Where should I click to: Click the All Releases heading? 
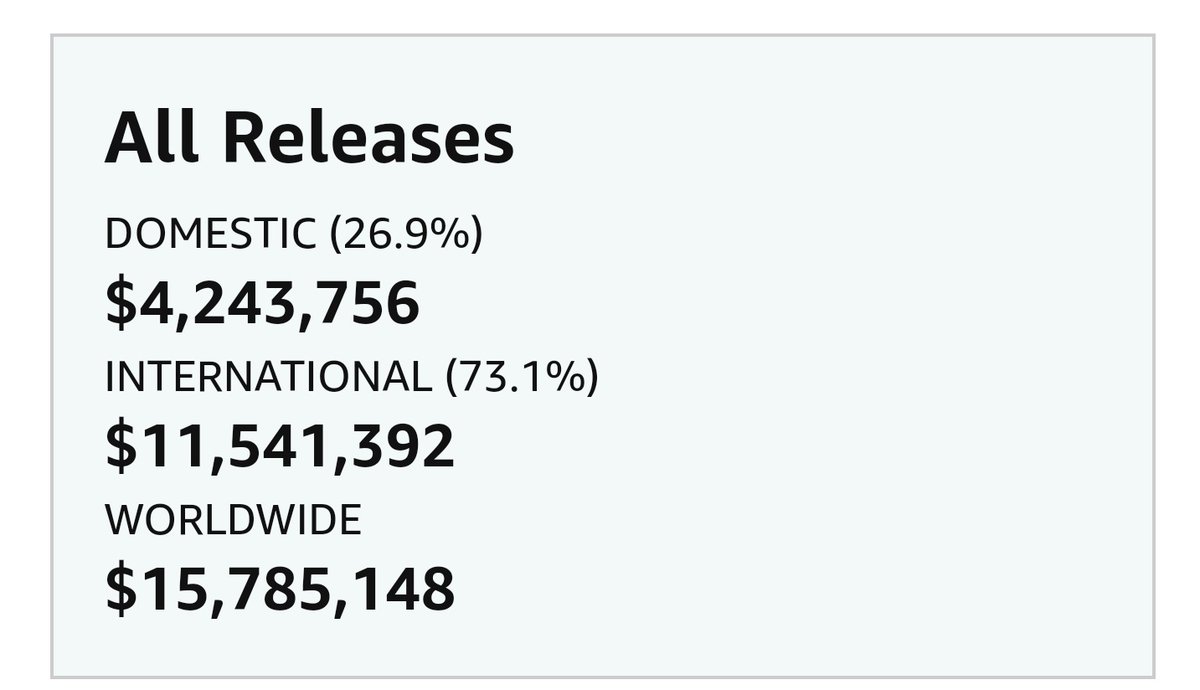[309, 137]
